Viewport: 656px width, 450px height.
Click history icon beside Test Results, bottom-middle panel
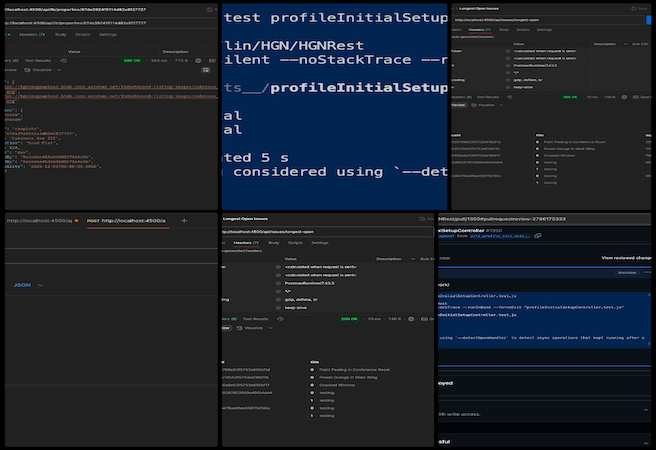click(280, 319)
